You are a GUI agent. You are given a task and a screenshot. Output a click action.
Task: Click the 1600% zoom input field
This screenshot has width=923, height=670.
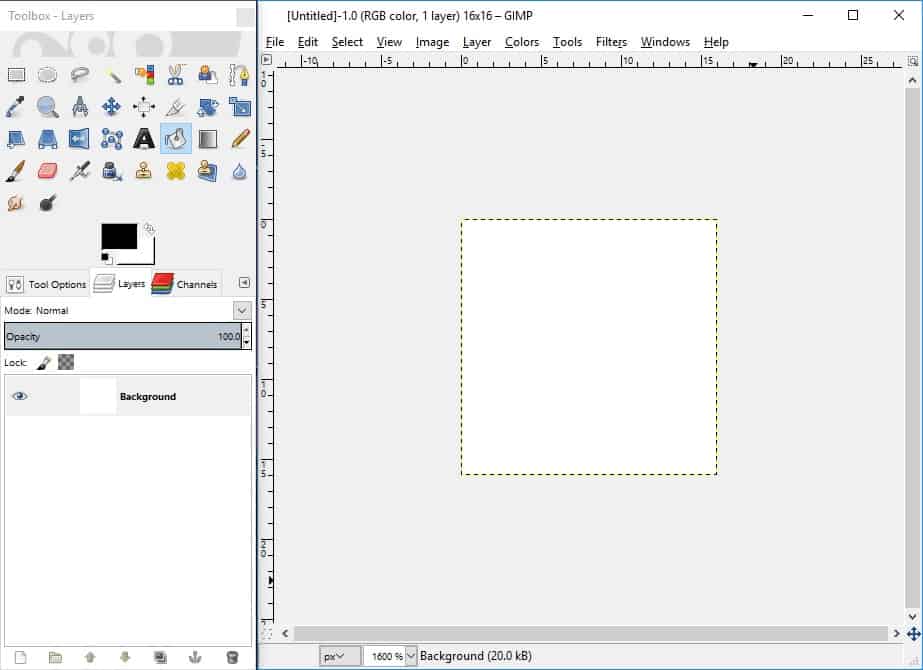click(x=385, y=656)
